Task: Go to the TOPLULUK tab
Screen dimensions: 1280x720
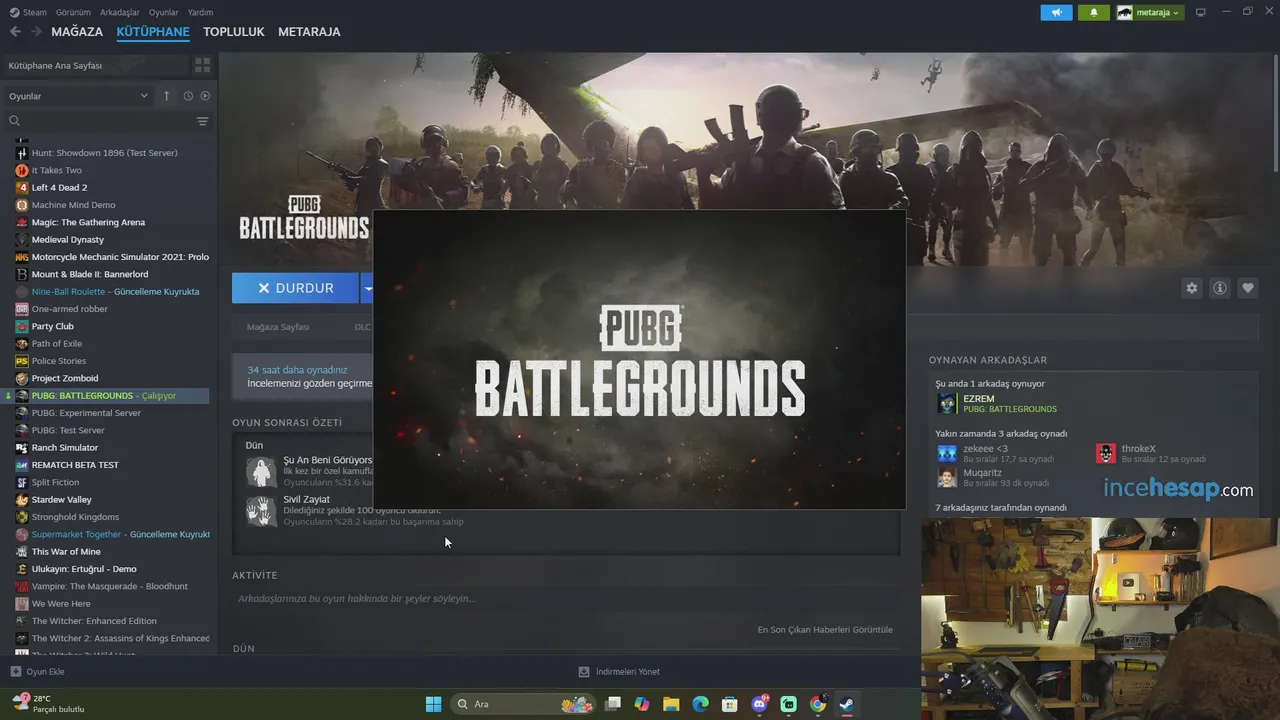Action: [x=234, y=32]
